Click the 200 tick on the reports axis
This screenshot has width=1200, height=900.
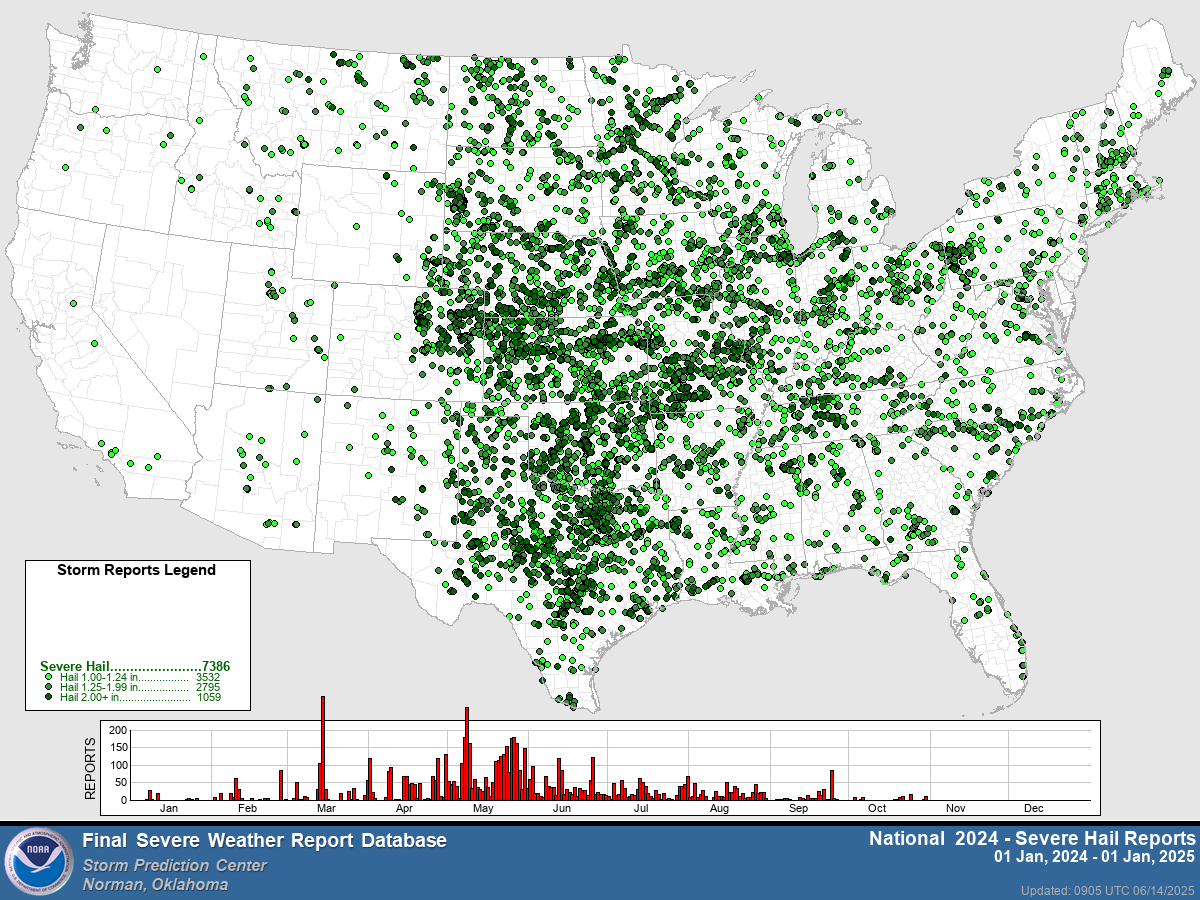[x=118, y=731]
